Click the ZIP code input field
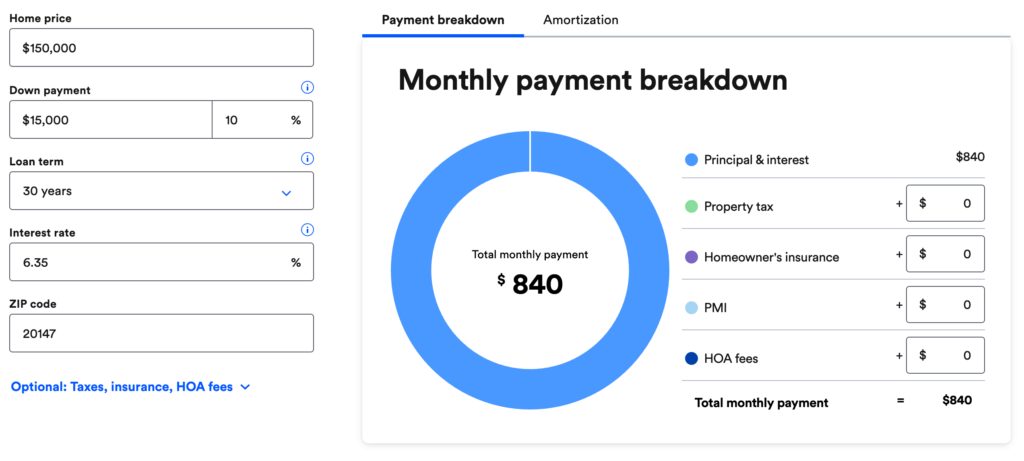 point(161,333)
